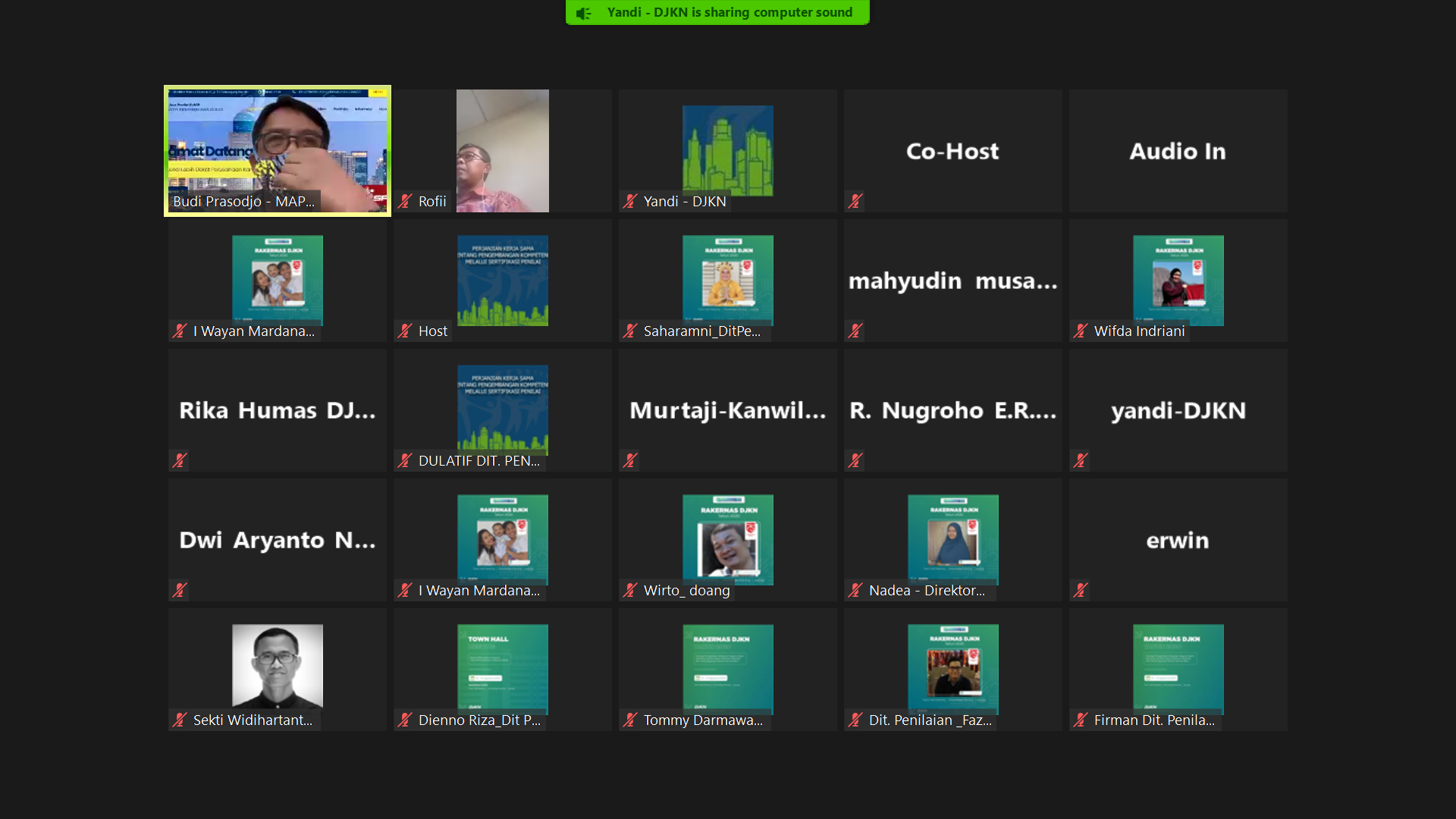Select Rofii's webcam video tile
Viewport: 1456px width, 819px height.
tap(502, 150)
